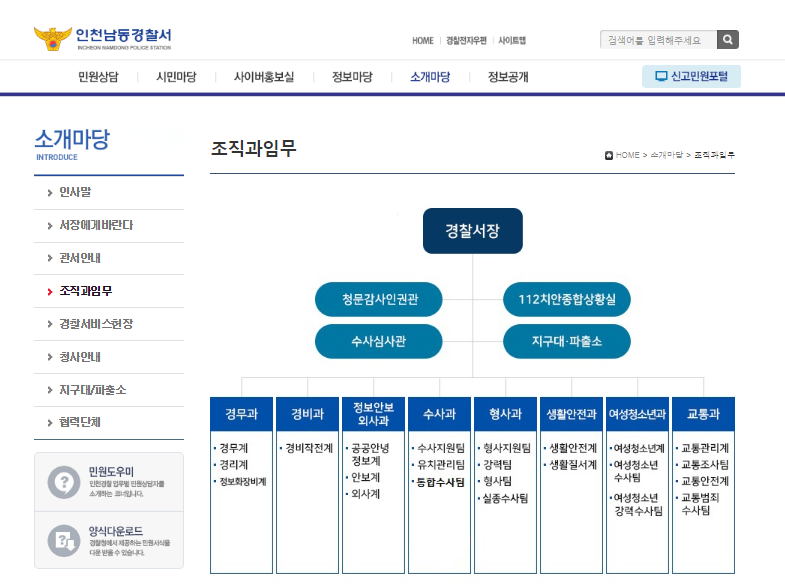Click the Incheon Namdong Police Station eagle logo
This screenshot has height=588, width=785.
pyautogui.click(x=53, y=39)
